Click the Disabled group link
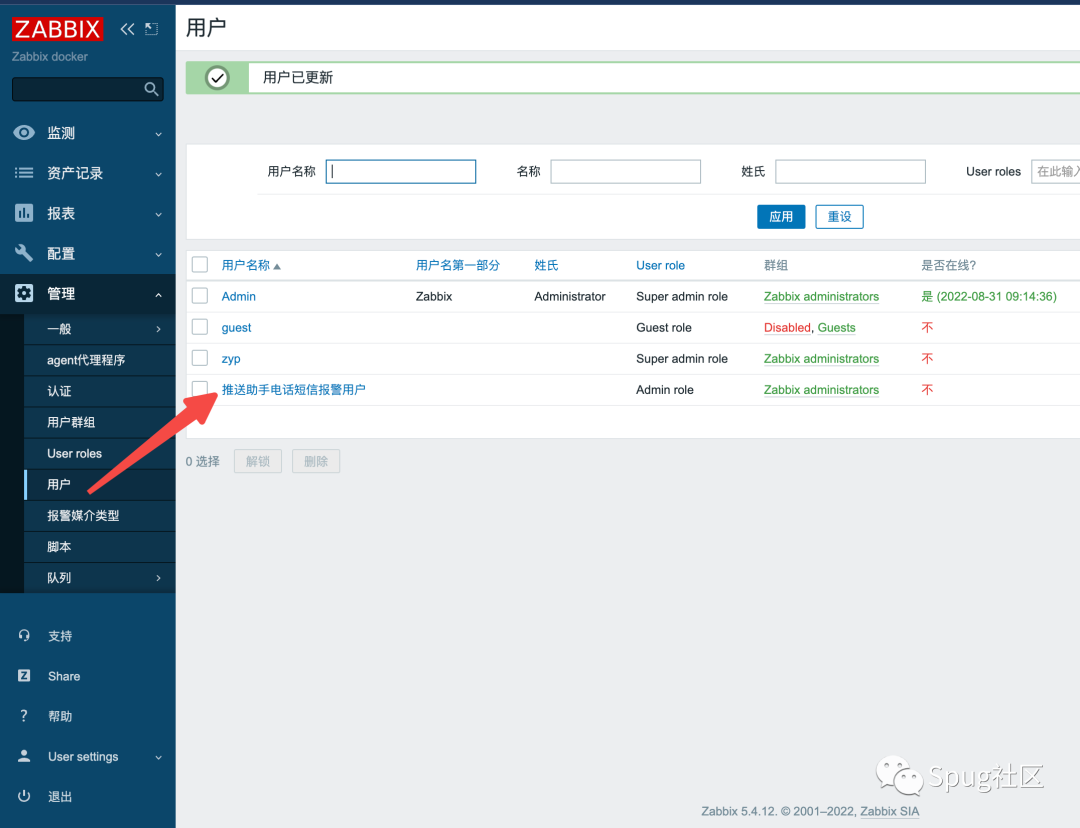 (x=787, y=328)
